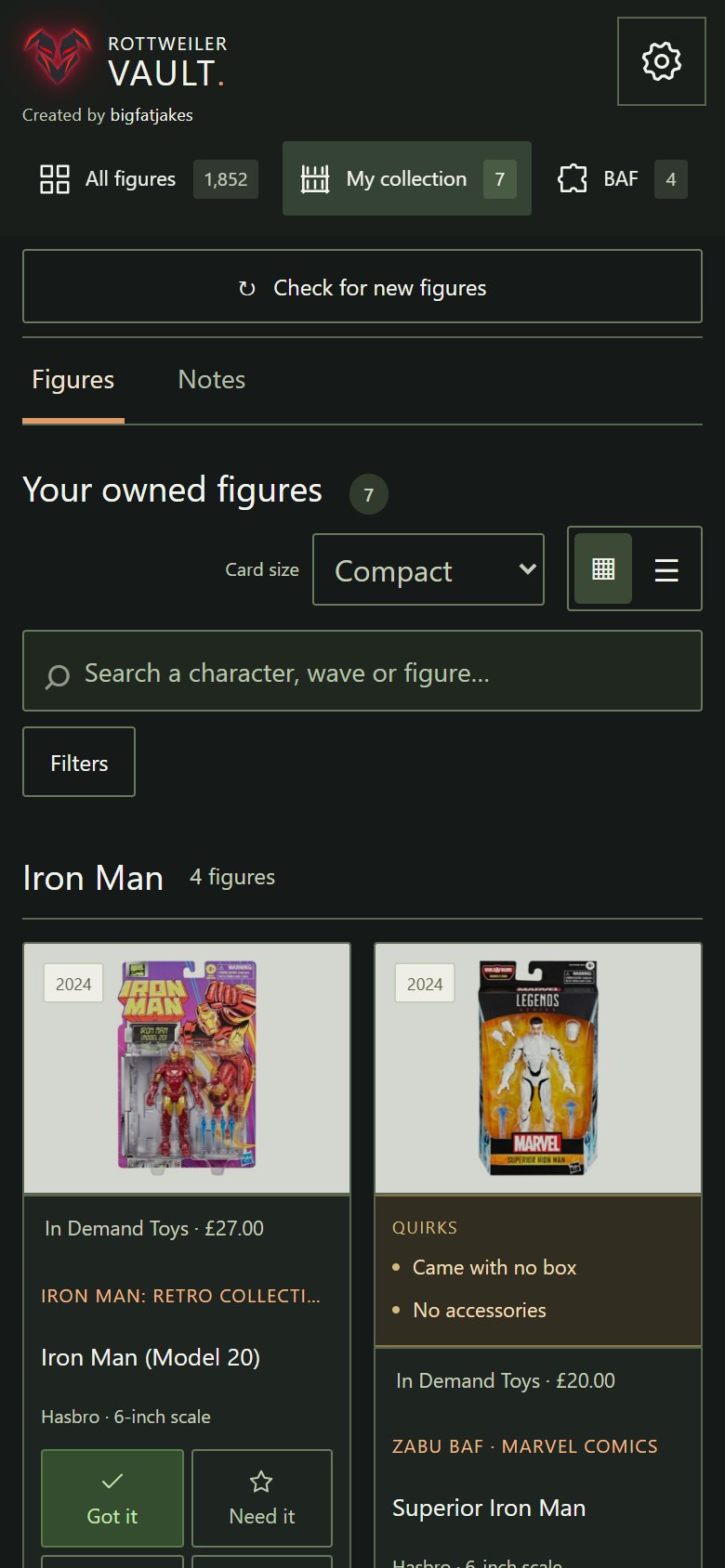Image resolution: width=725 pixels, height=1568 pixels.
Task: Click the My collection shelf icon
Action: 315,179
